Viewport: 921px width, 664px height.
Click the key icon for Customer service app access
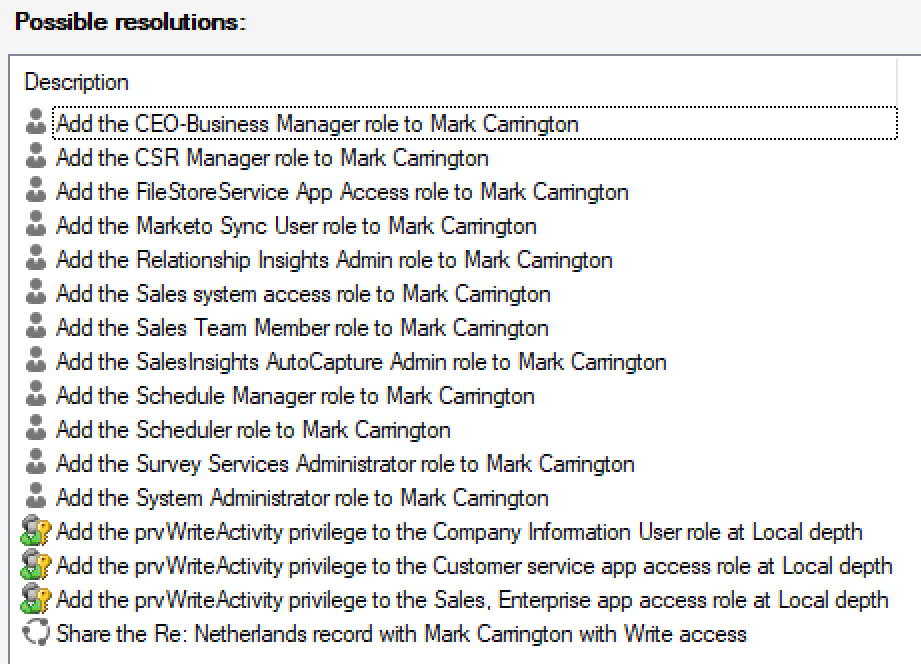[36, 566]
